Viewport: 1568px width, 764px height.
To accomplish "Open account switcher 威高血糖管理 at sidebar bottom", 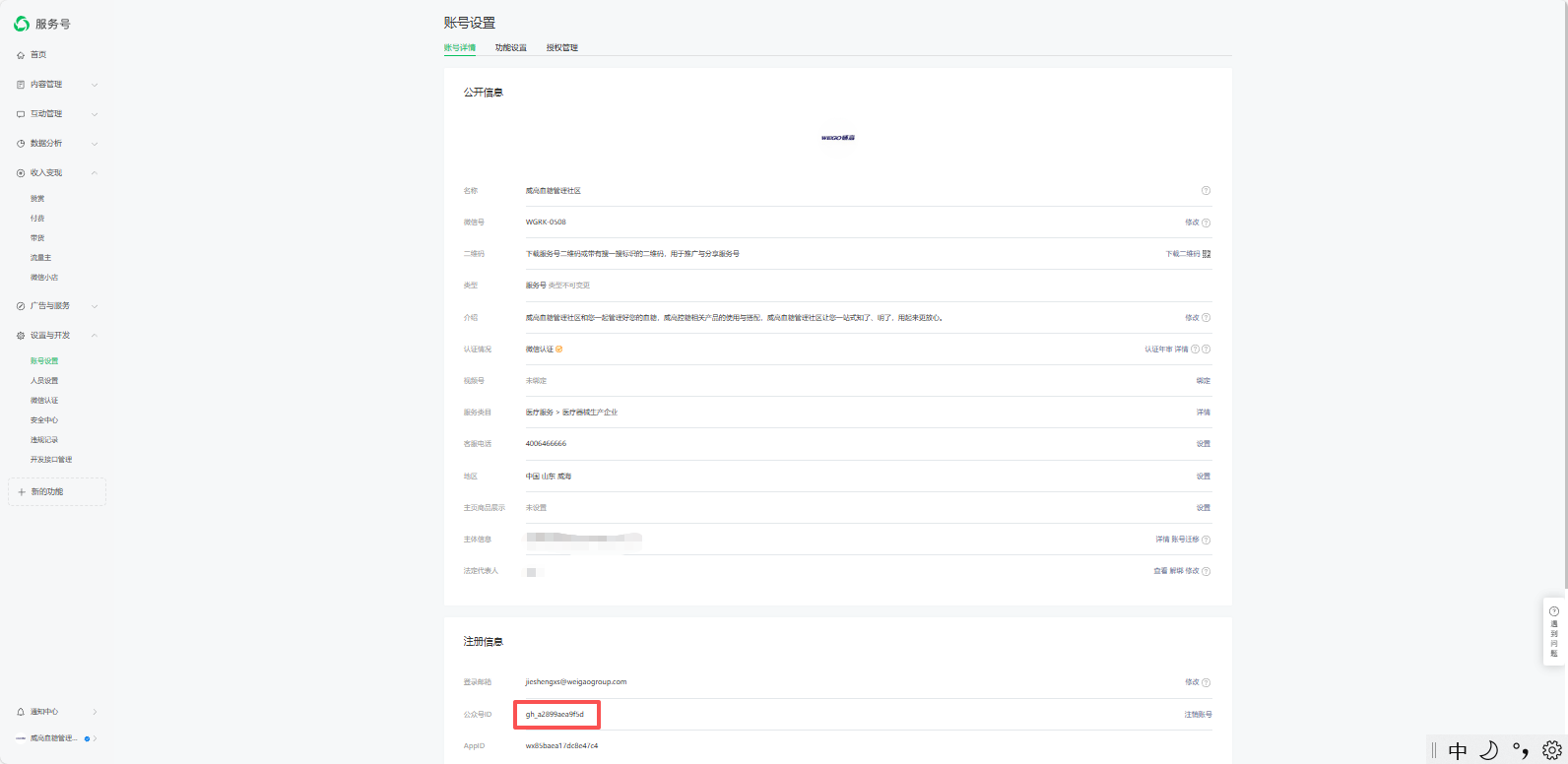I will (56, 738).
